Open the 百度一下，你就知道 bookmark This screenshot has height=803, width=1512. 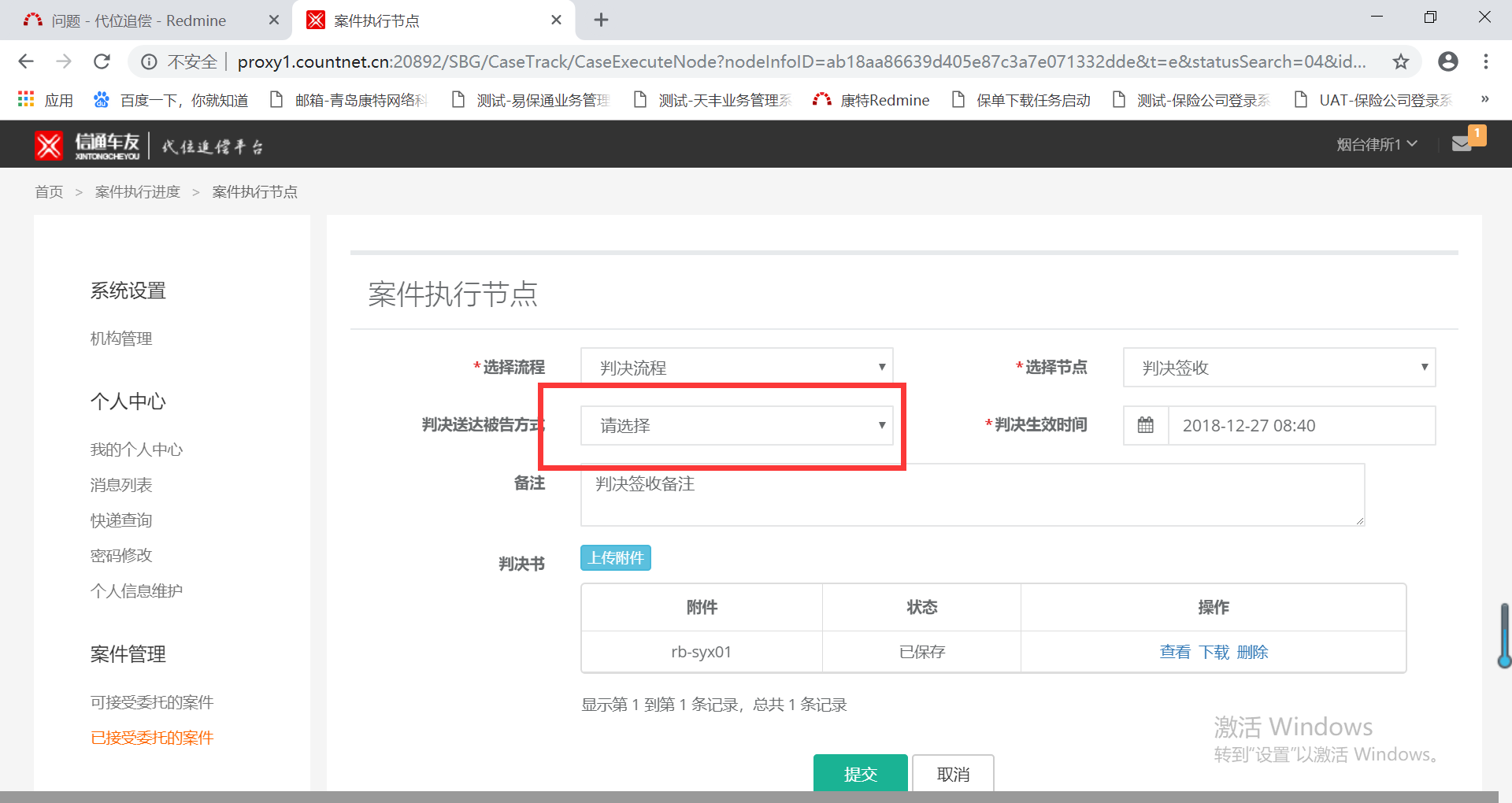[x=171, y=100]
